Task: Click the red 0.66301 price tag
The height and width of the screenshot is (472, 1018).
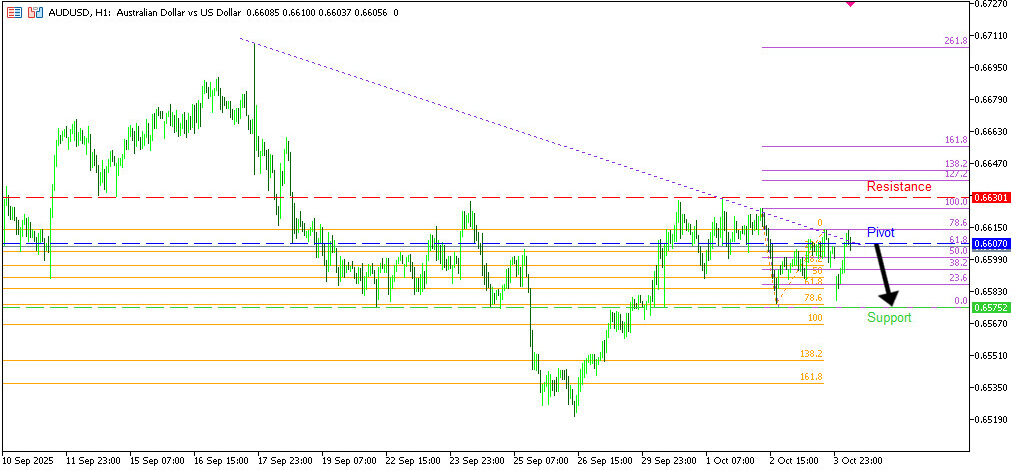Action: (x=991, y=198)
